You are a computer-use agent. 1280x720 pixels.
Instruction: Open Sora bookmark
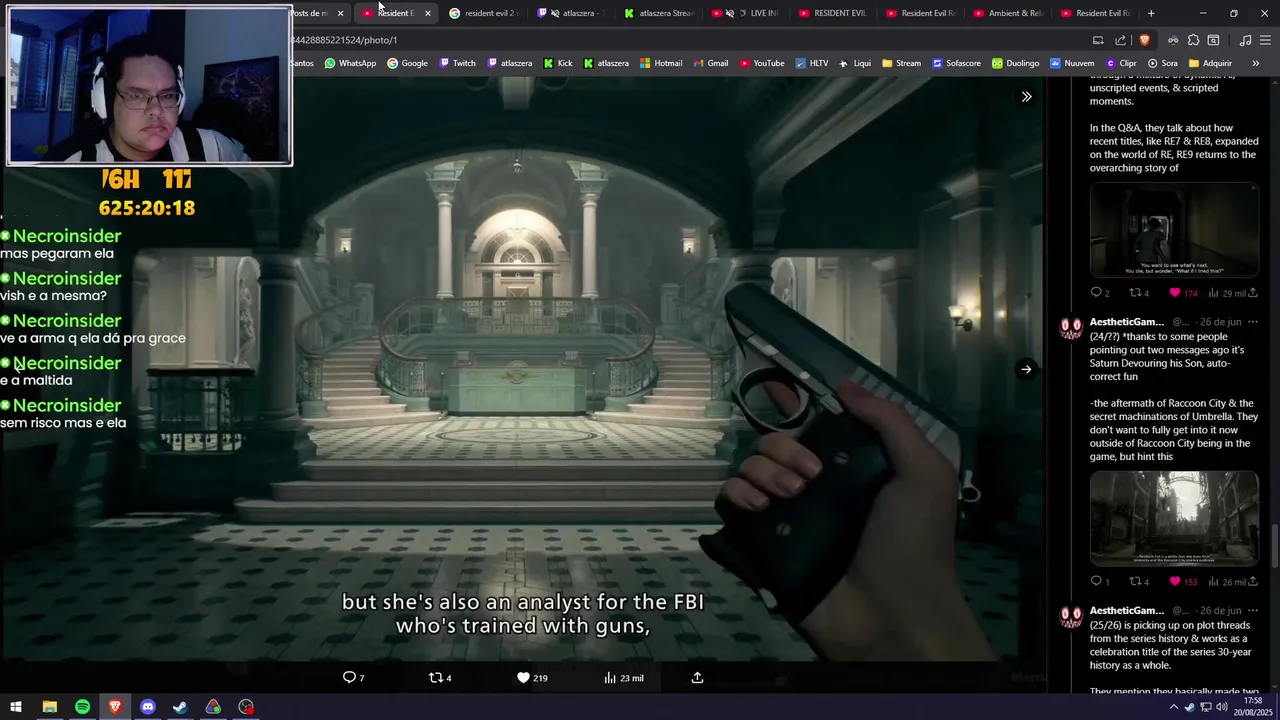1162,63
